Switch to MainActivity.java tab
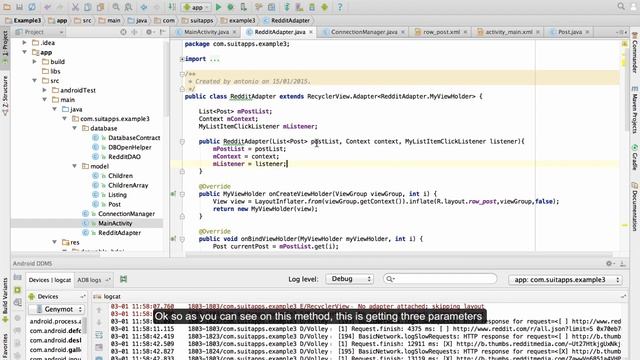Viewport: 640px width, 360px height. [206, 32]
